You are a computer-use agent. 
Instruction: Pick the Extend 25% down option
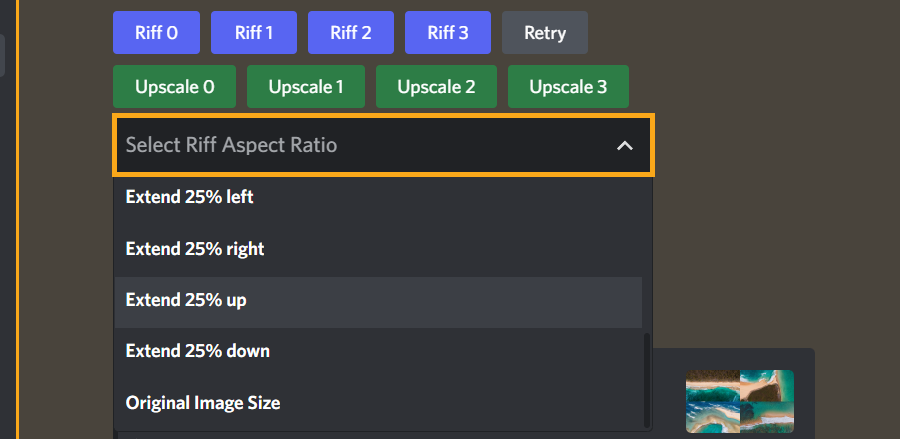(378, 351)
